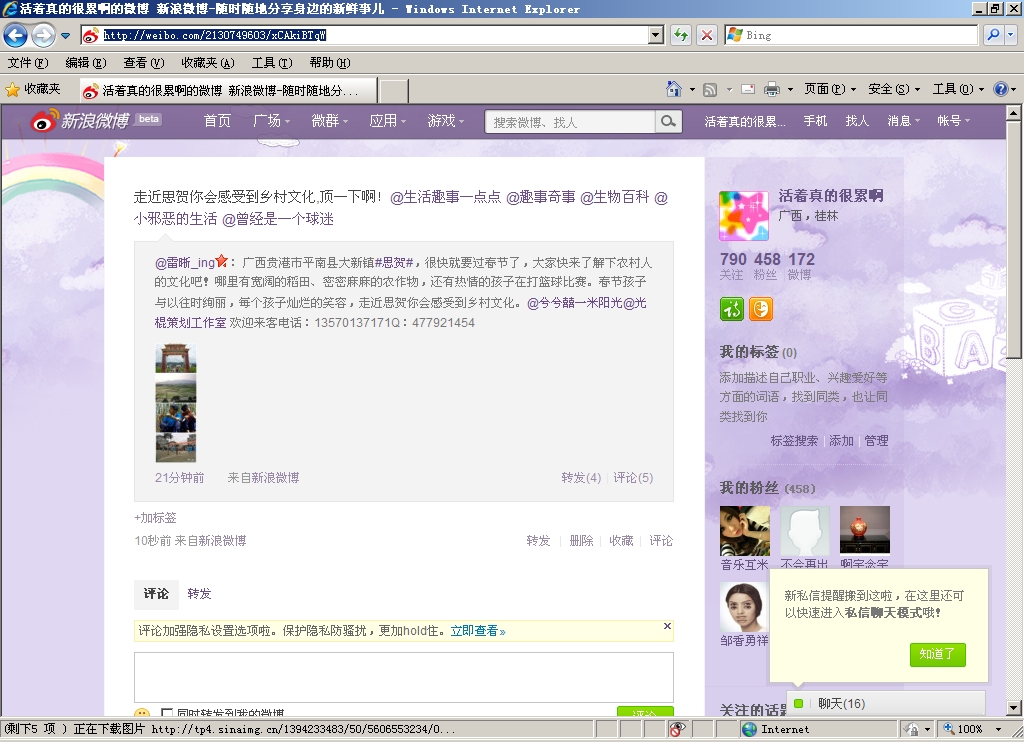Image resolution: width=1024 pixels, height=742 pixels.
Task: Click the Print icon in toolbar
Action: pyautogui.click(x=771, y=90)
